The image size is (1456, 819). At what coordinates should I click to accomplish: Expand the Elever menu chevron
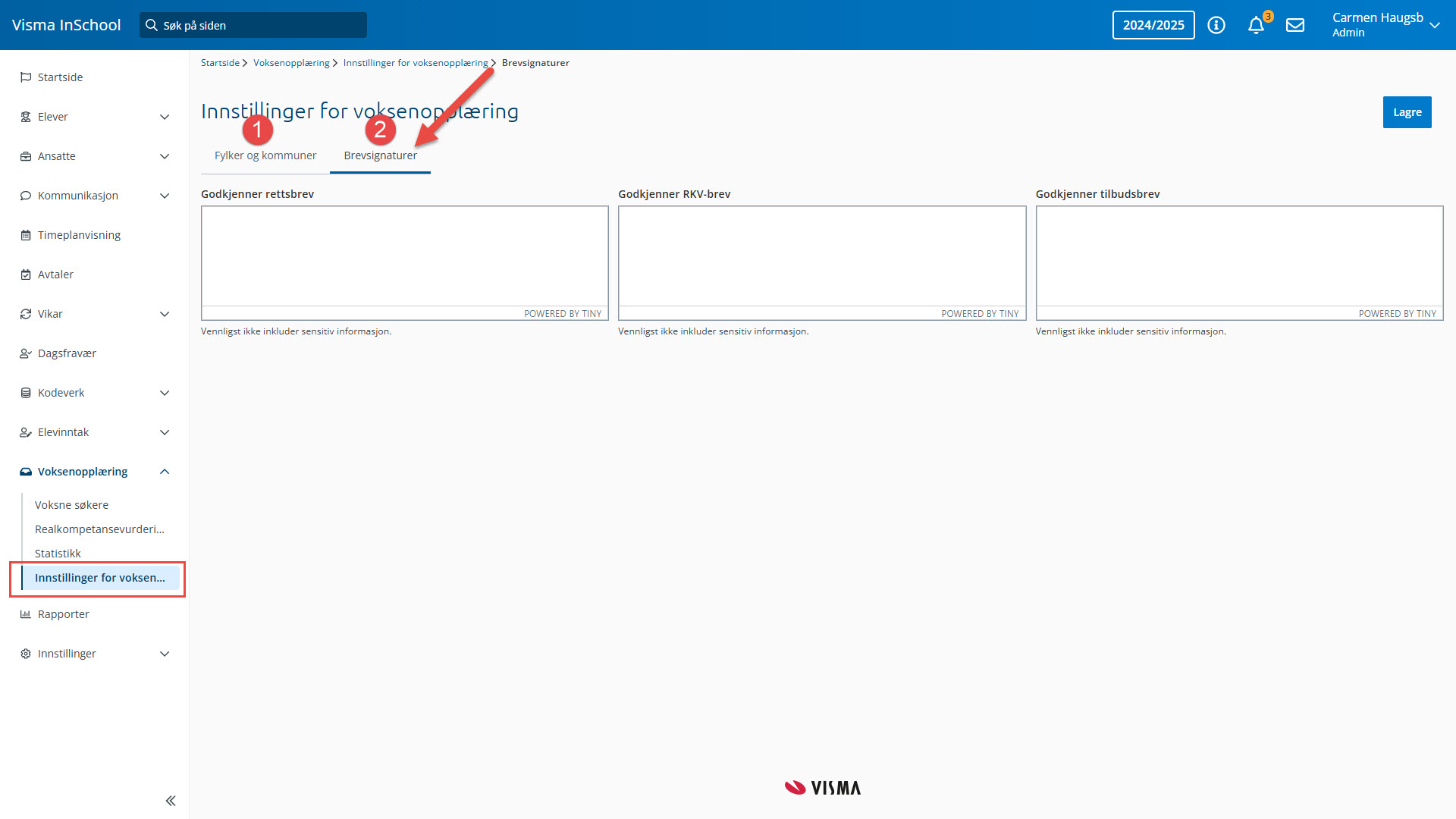165,117
